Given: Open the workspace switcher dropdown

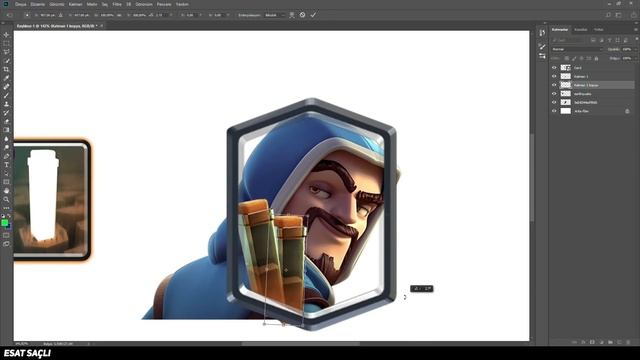Looking at the screenshot, I should (619, 15).
